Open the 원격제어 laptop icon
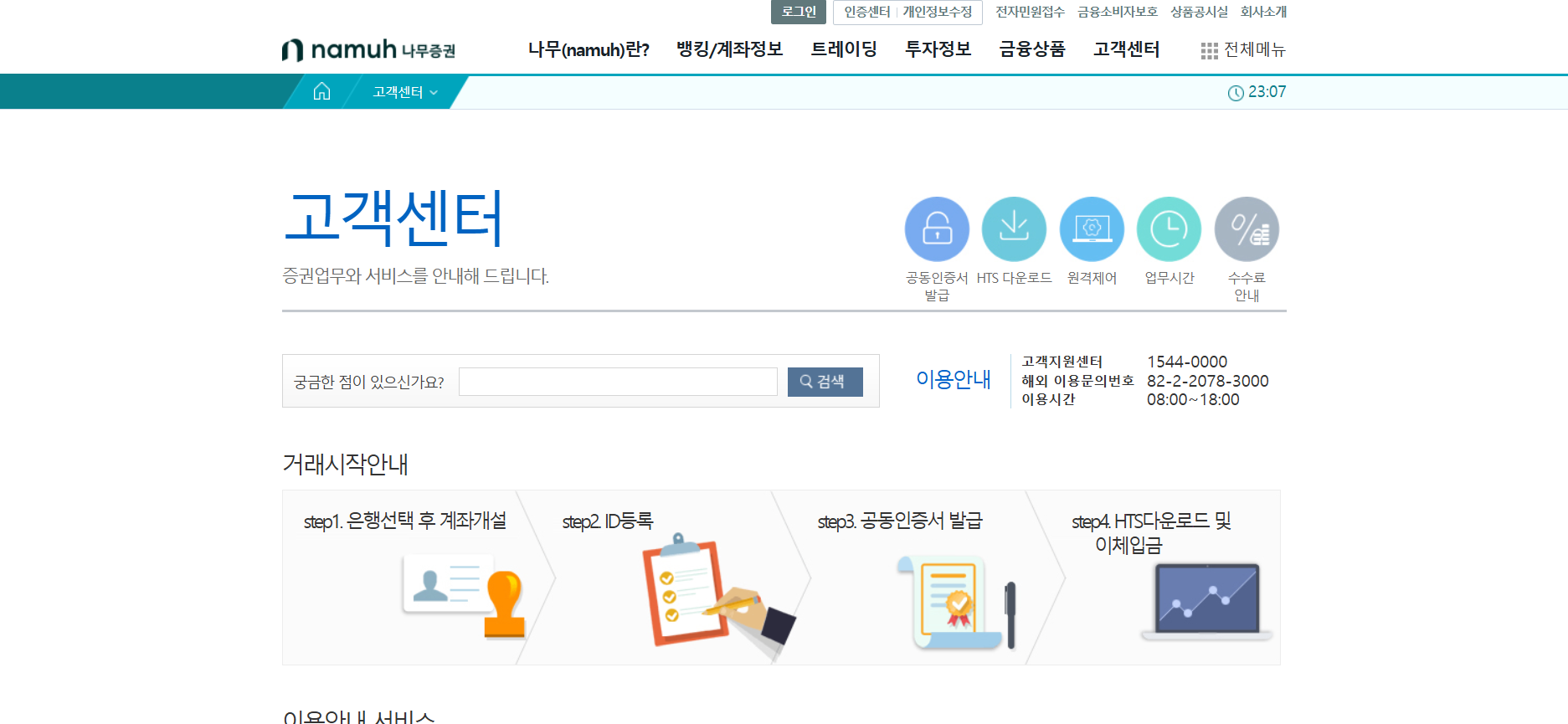 click(1092, 229)
